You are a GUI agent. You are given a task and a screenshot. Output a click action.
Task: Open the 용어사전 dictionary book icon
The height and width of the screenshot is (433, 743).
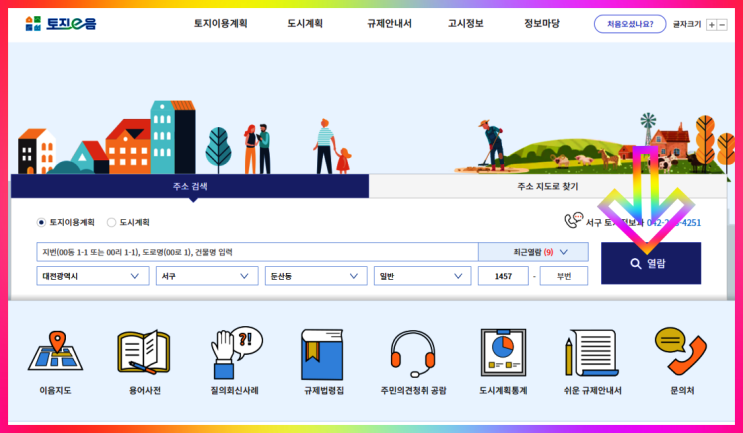[144, 352]
